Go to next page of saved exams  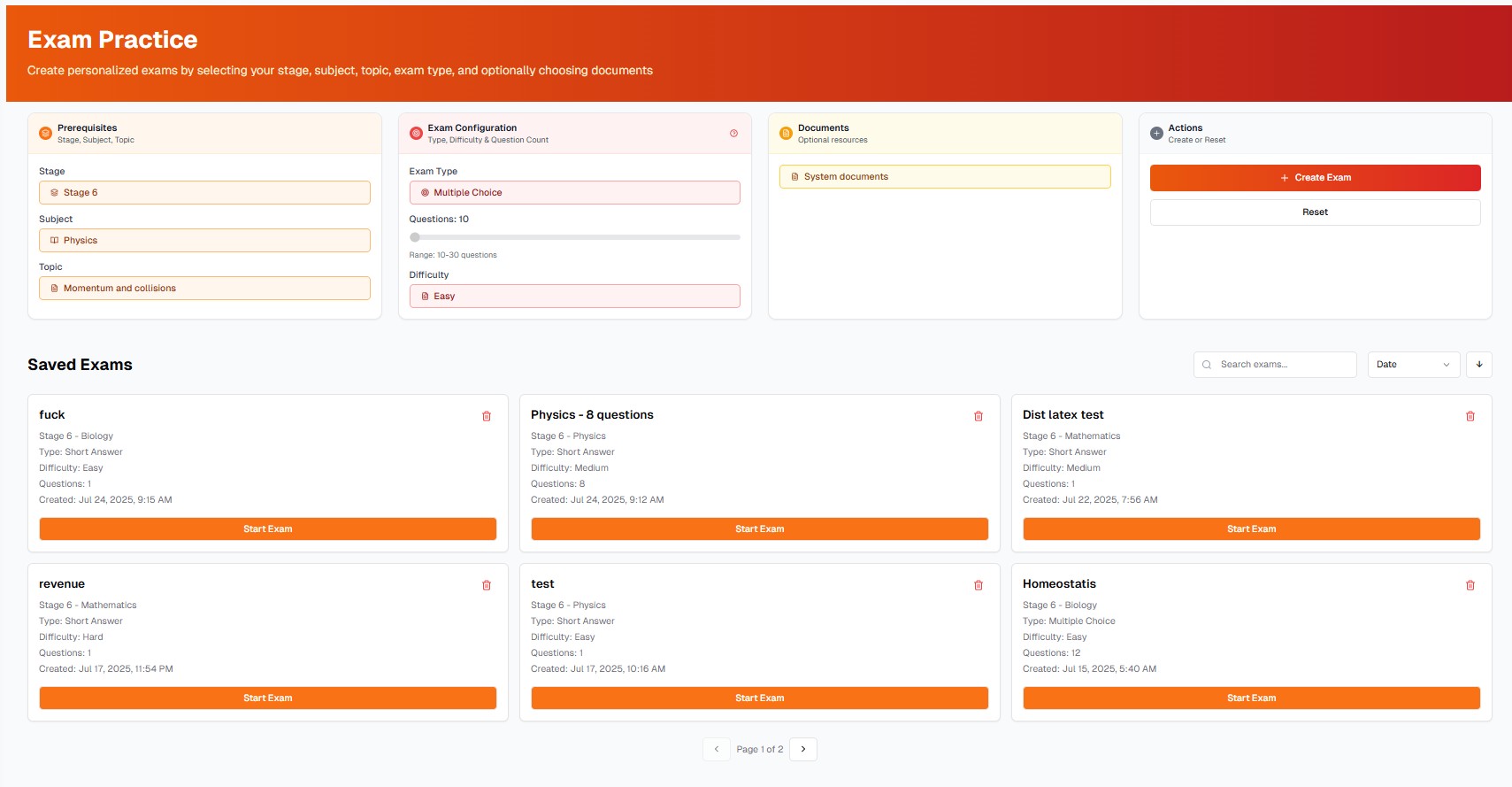click(803, 749)
